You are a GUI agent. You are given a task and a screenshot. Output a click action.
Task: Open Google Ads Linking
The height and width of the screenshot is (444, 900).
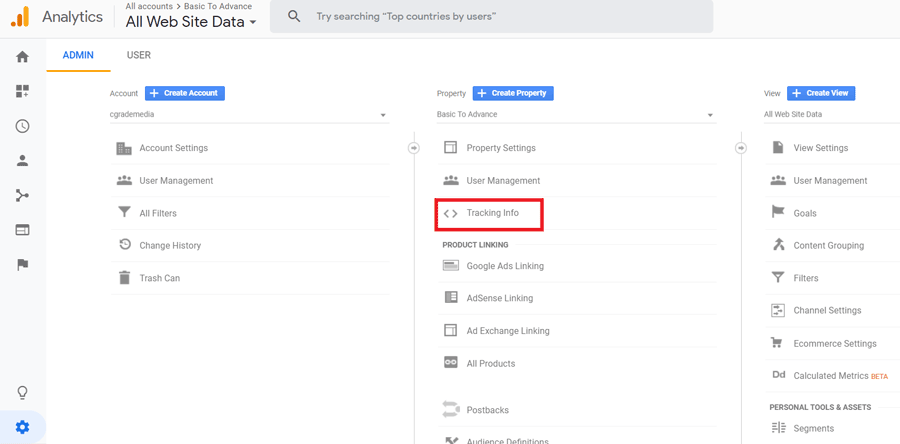coord(504,266)
